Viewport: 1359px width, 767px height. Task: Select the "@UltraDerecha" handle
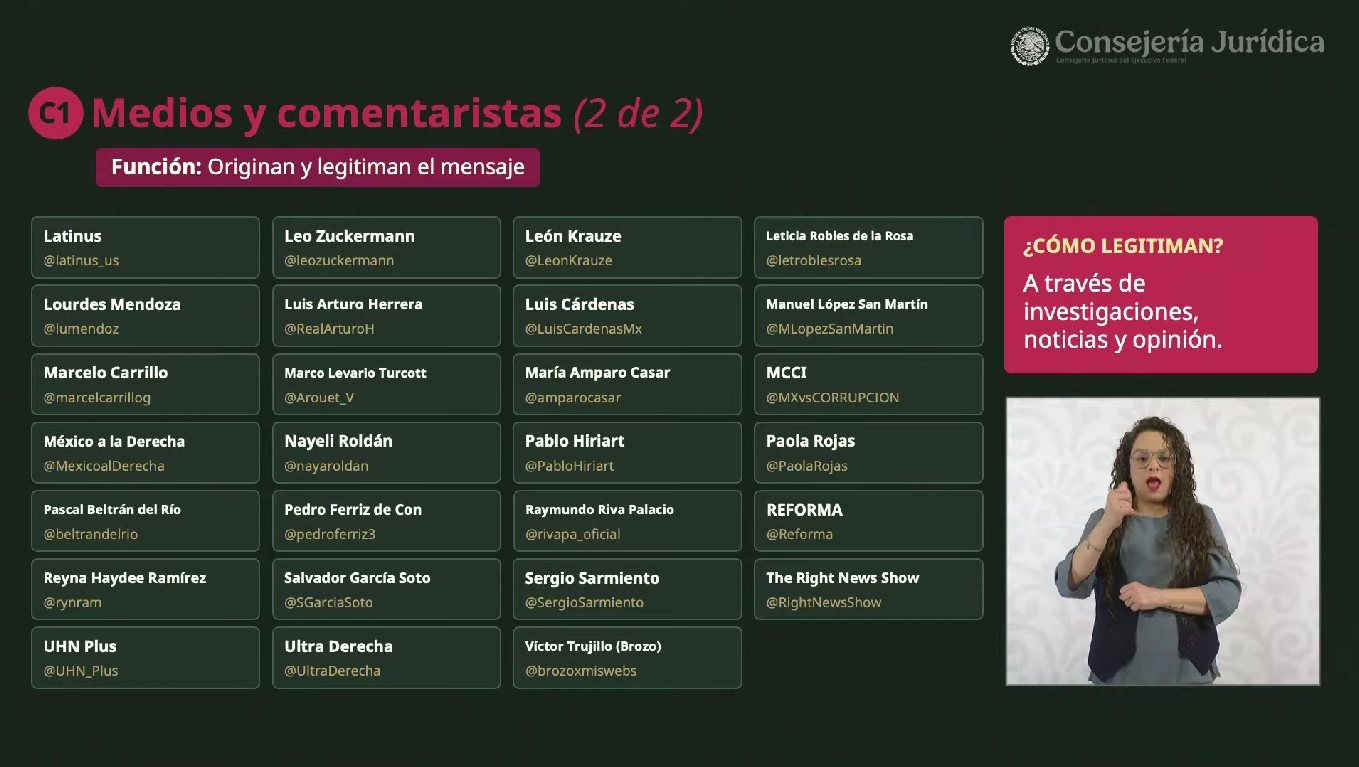pyautogui.click(x=333, y=671)
